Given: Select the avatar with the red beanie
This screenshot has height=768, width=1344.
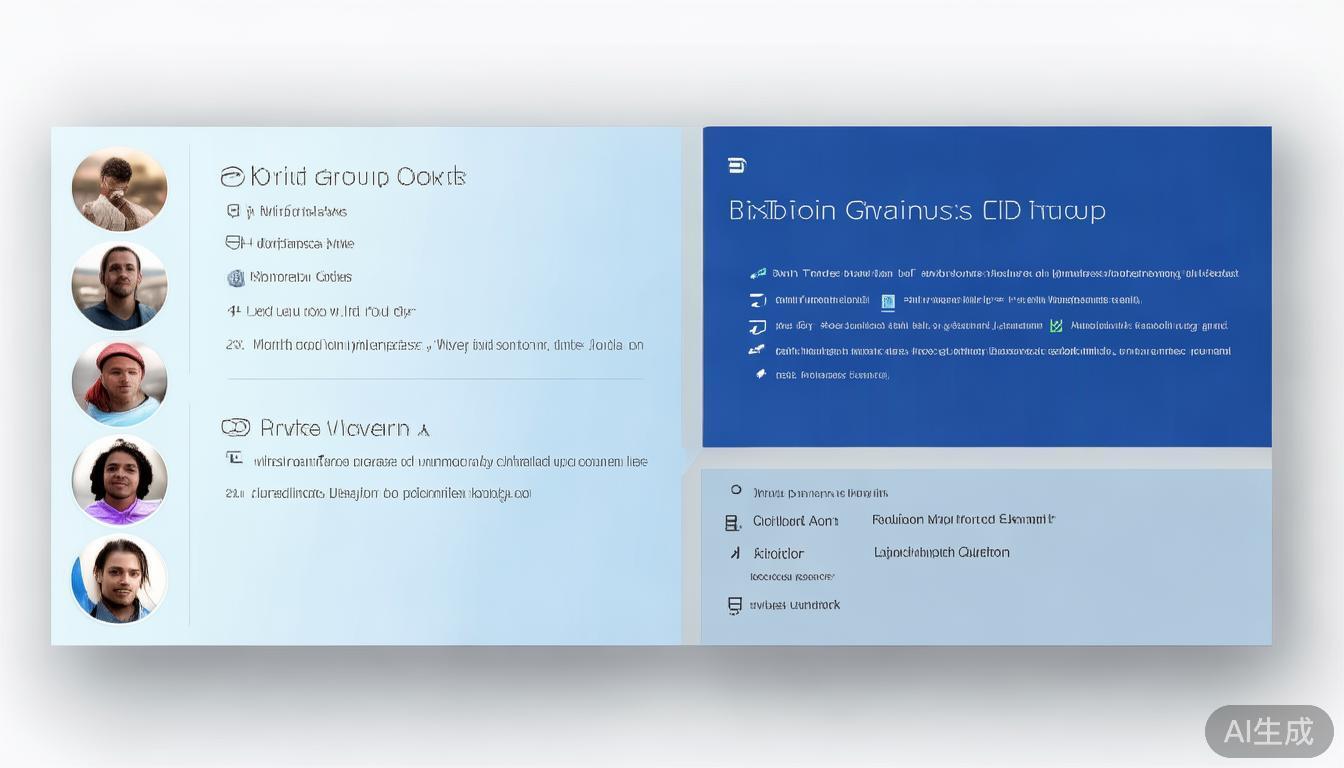Looking at the screenshot, I should click(x=119, y=383).
